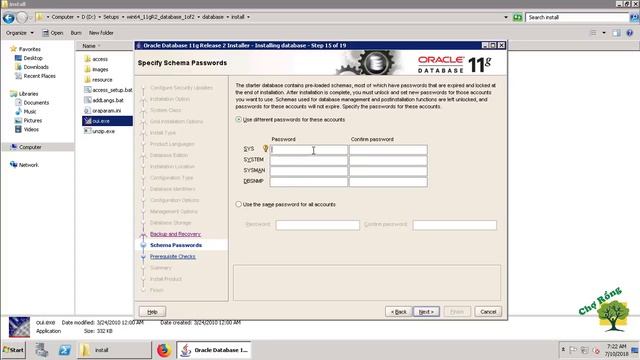This screenshot has width=640, height=360.
Task: Click the Search install box
Action: 577,17
